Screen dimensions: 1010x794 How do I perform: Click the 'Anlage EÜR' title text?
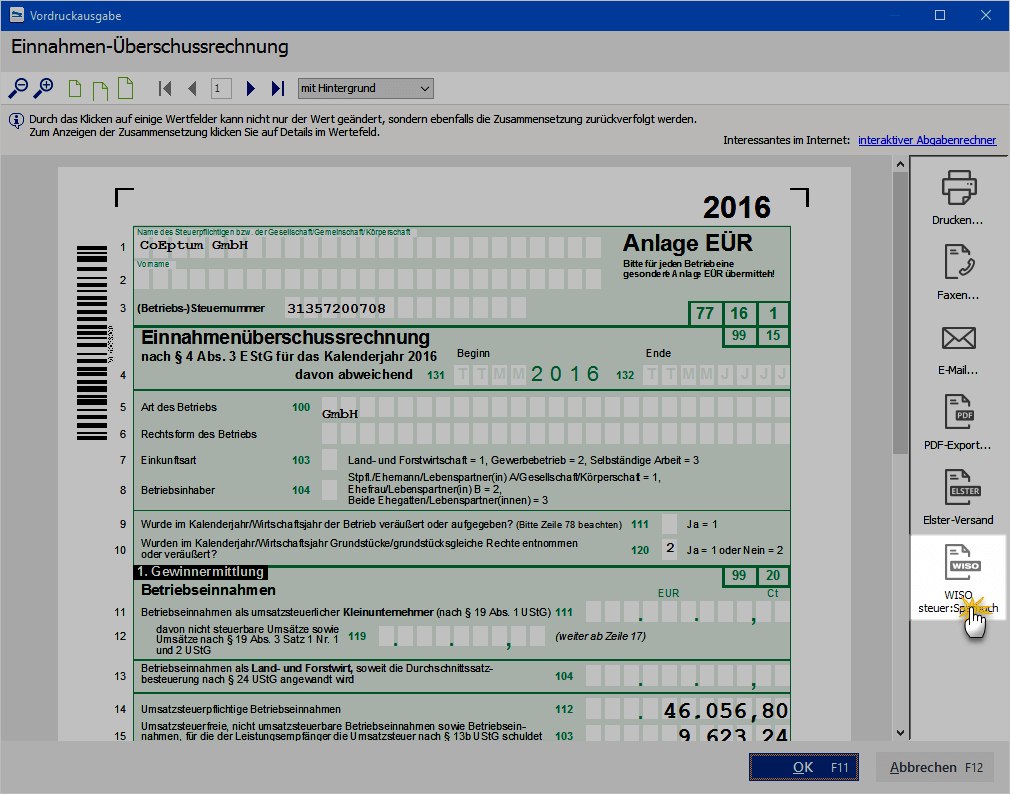(x=687, y=243)
